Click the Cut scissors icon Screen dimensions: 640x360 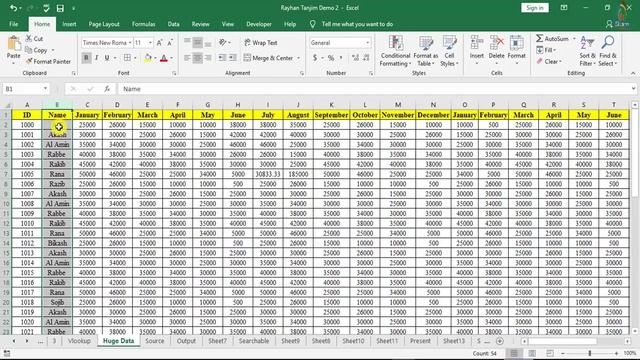pos(29,38)
